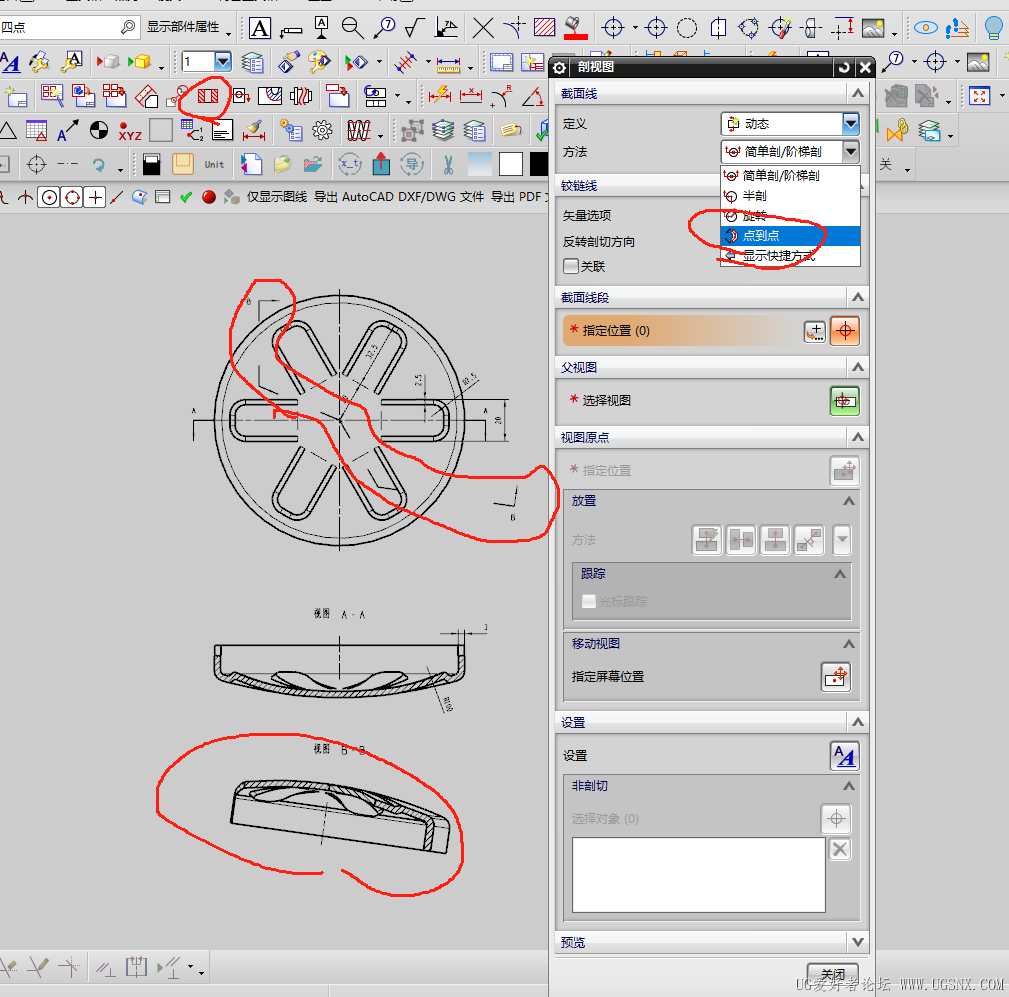Collapse the 视图原点 section

click(858, 437)
